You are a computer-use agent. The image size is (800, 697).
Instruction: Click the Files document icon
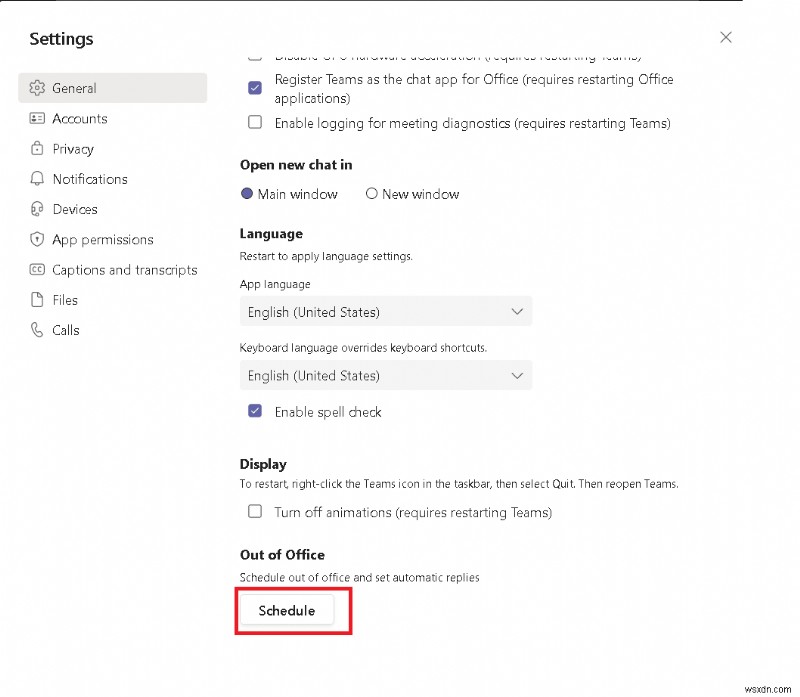click(37, 300)
